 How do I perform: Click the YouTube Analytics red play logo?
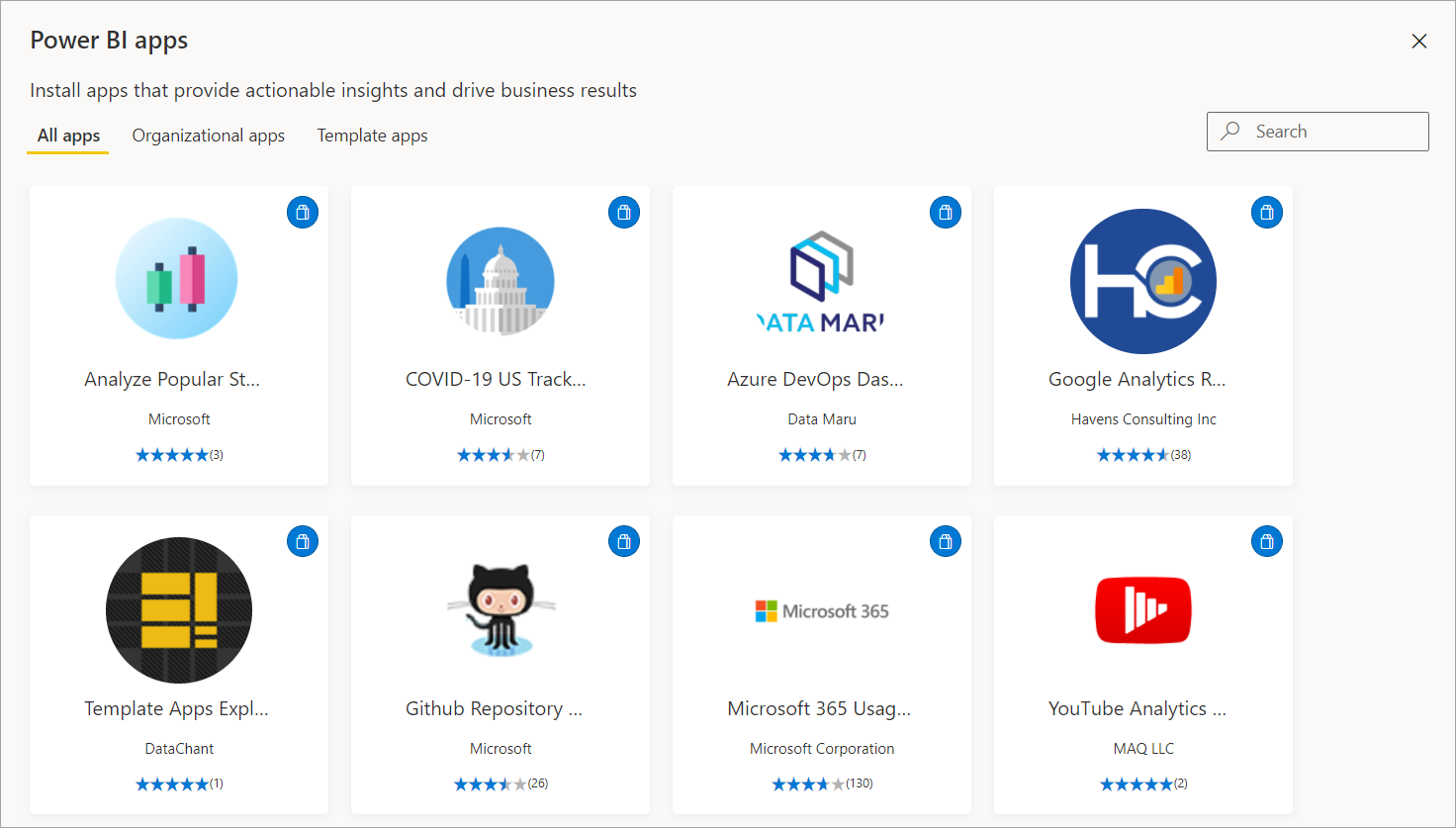point(1142,610)
